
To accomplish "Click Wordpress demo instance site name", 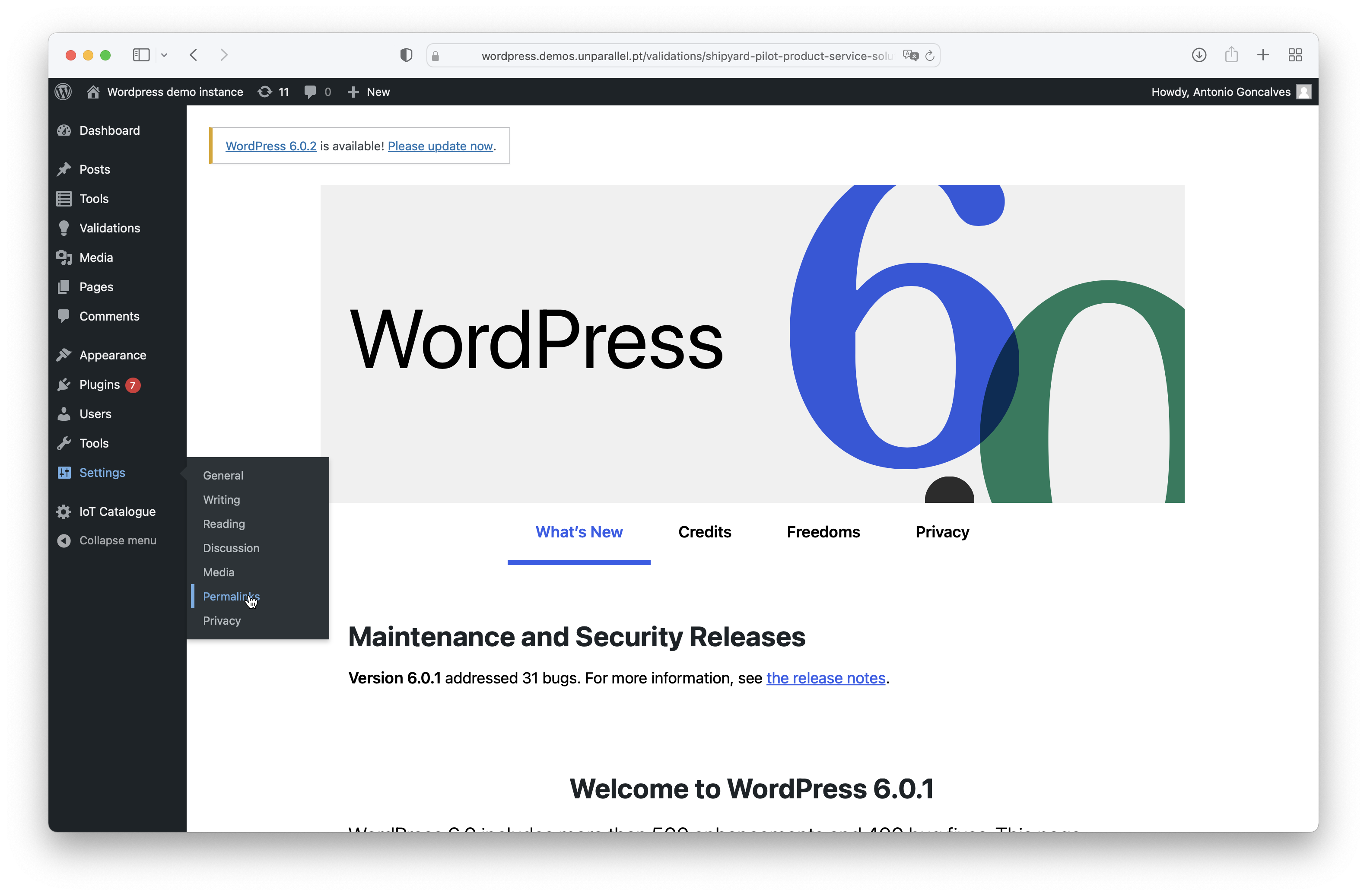I will click(x=175, y=92).
